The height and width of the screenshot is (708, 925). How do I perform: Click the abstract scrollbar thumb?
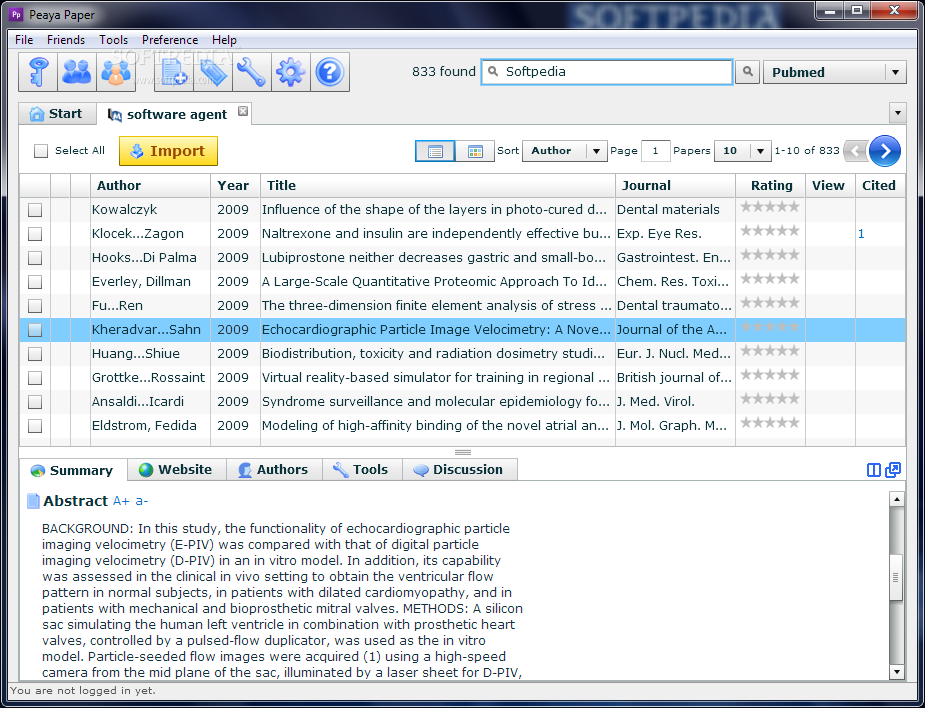tap(896, 578)
